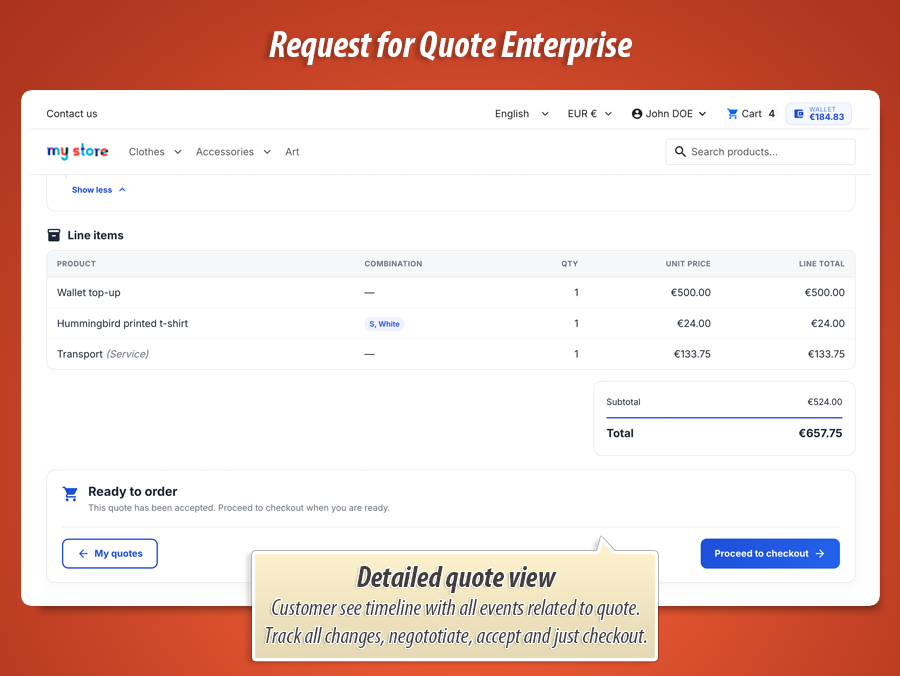Click the Ready to order heading
The image size is (900, 676).
pos(133,492)
